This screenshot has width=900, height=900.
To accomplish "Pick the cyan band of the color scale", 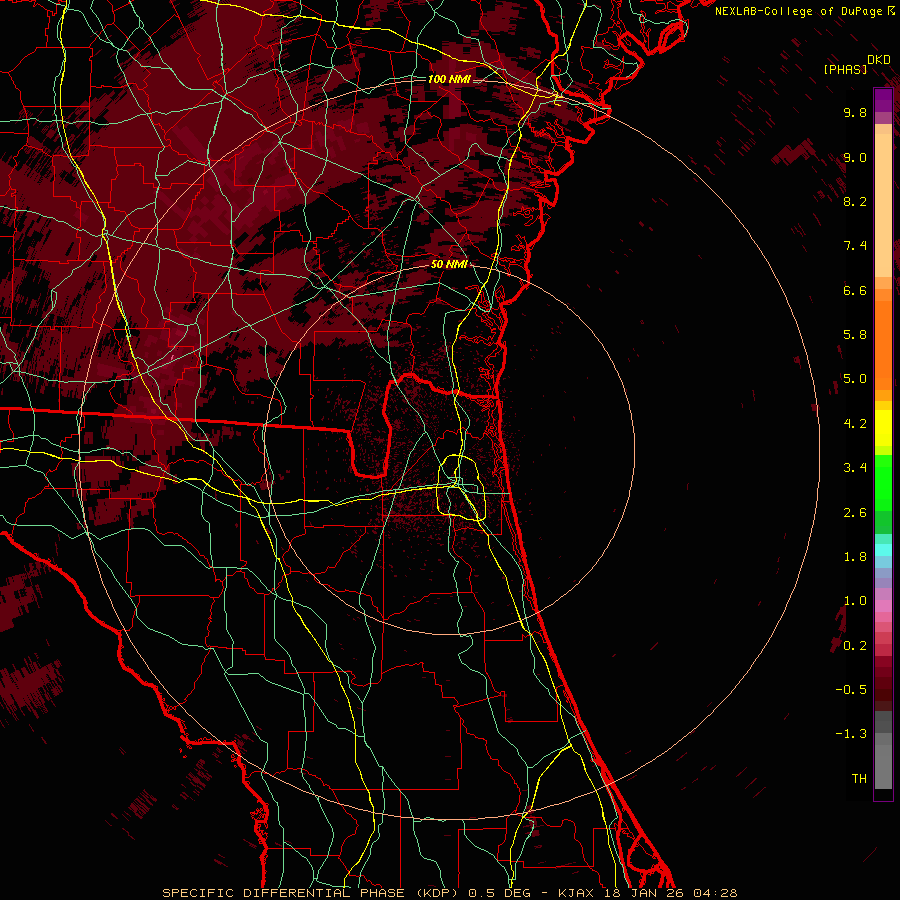I will pyautogui.click(x=883, y=549).
